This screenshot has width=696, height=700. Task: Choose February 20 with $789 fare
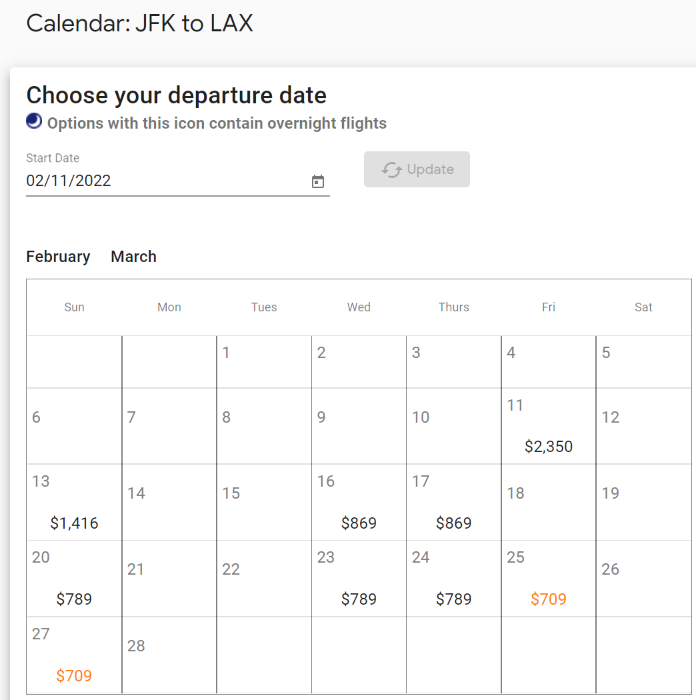[74, 579]
